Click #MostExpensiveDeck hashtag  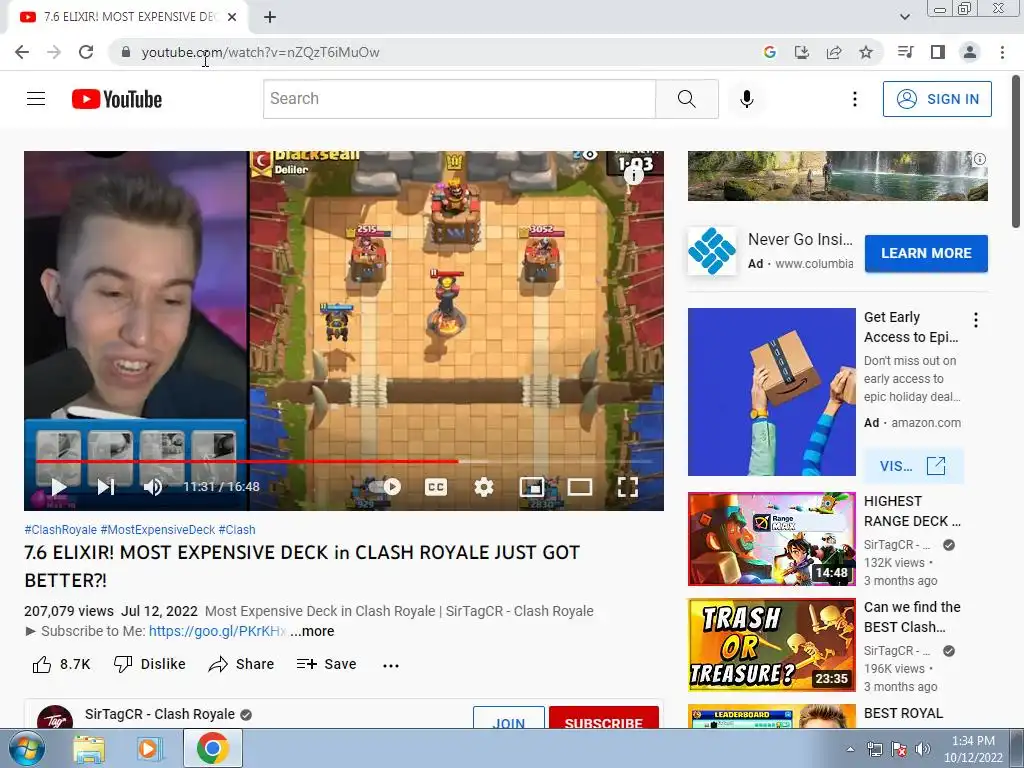click(x=157, y=530)
